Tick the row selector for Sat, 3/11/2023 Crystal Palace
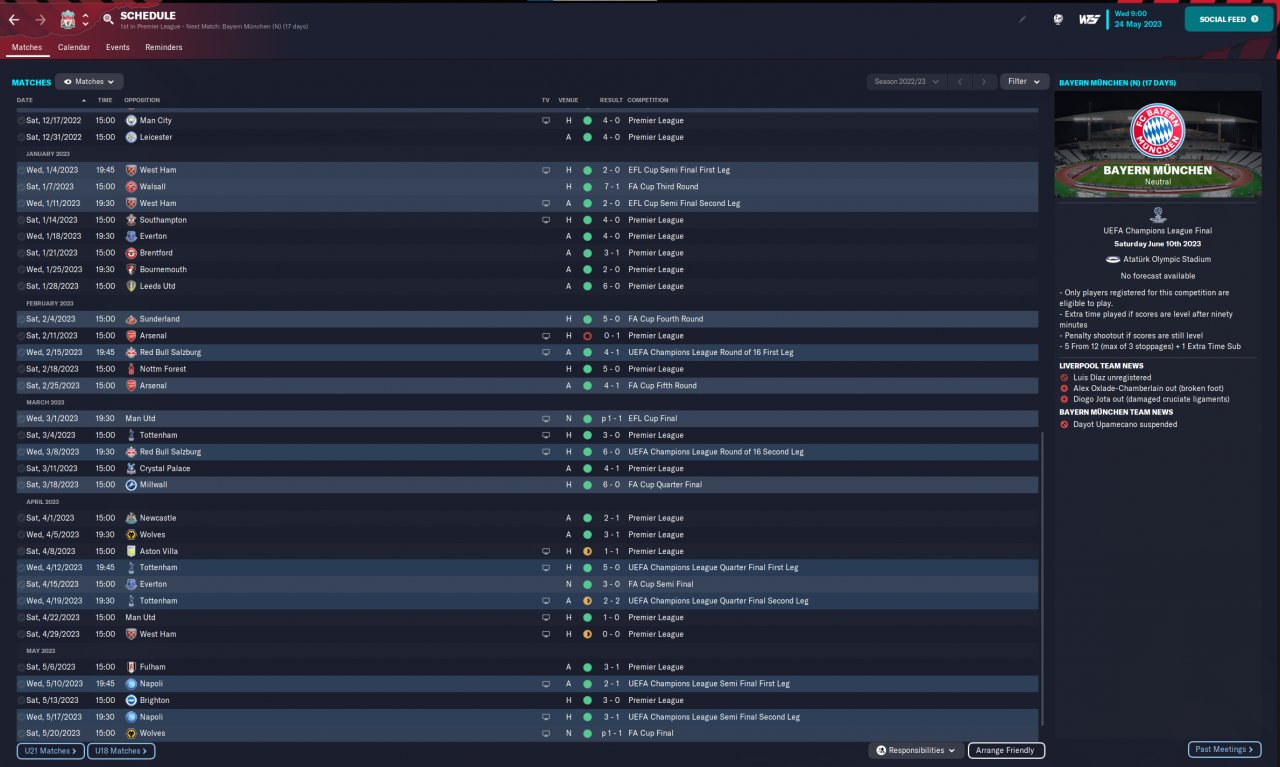This screenshot has width=1280, height=767. tap(21, 469)
